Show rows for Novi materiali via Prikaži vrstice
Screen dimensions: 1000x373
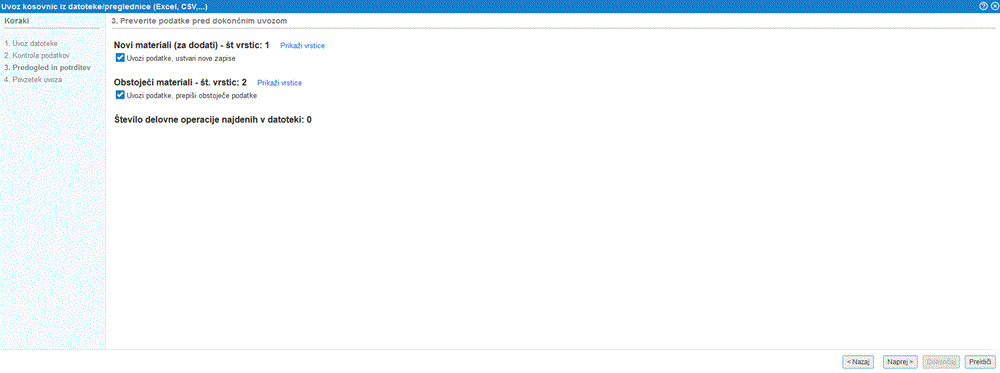[x=302, y=46]
